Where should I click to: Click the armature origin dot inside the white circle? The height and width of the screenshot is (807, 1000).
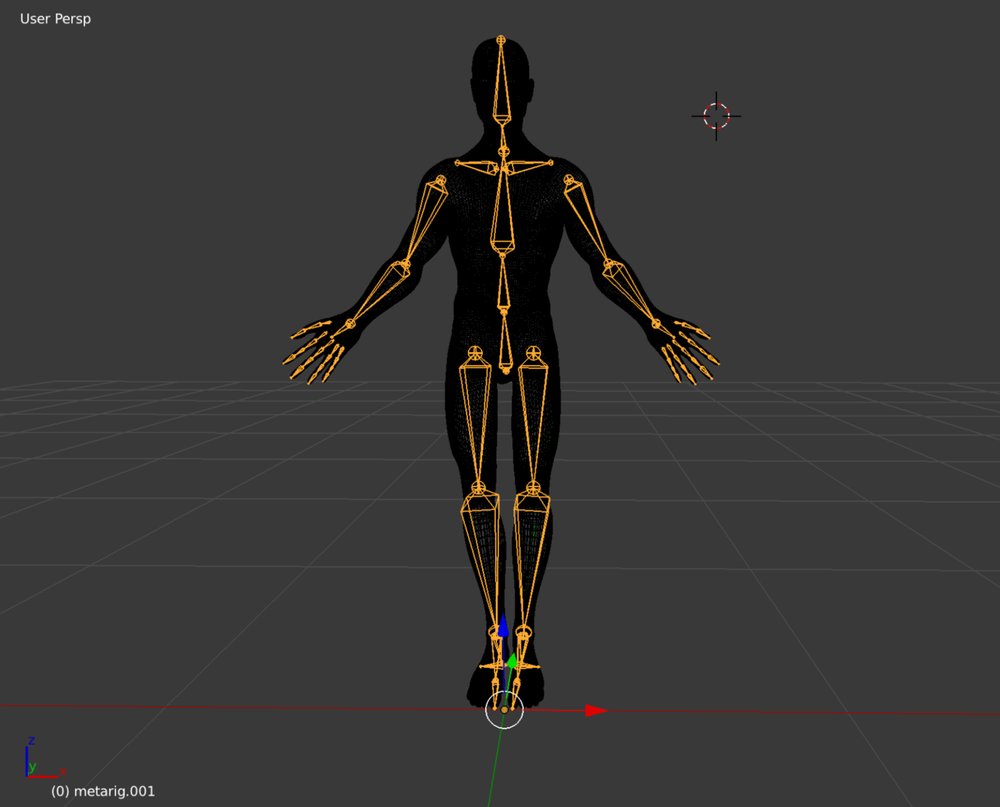(504, 708)
